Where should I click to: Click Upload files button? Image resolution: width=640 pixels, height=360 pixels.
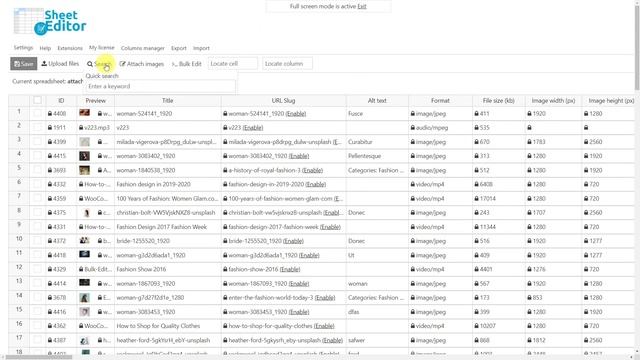point(60,64)
